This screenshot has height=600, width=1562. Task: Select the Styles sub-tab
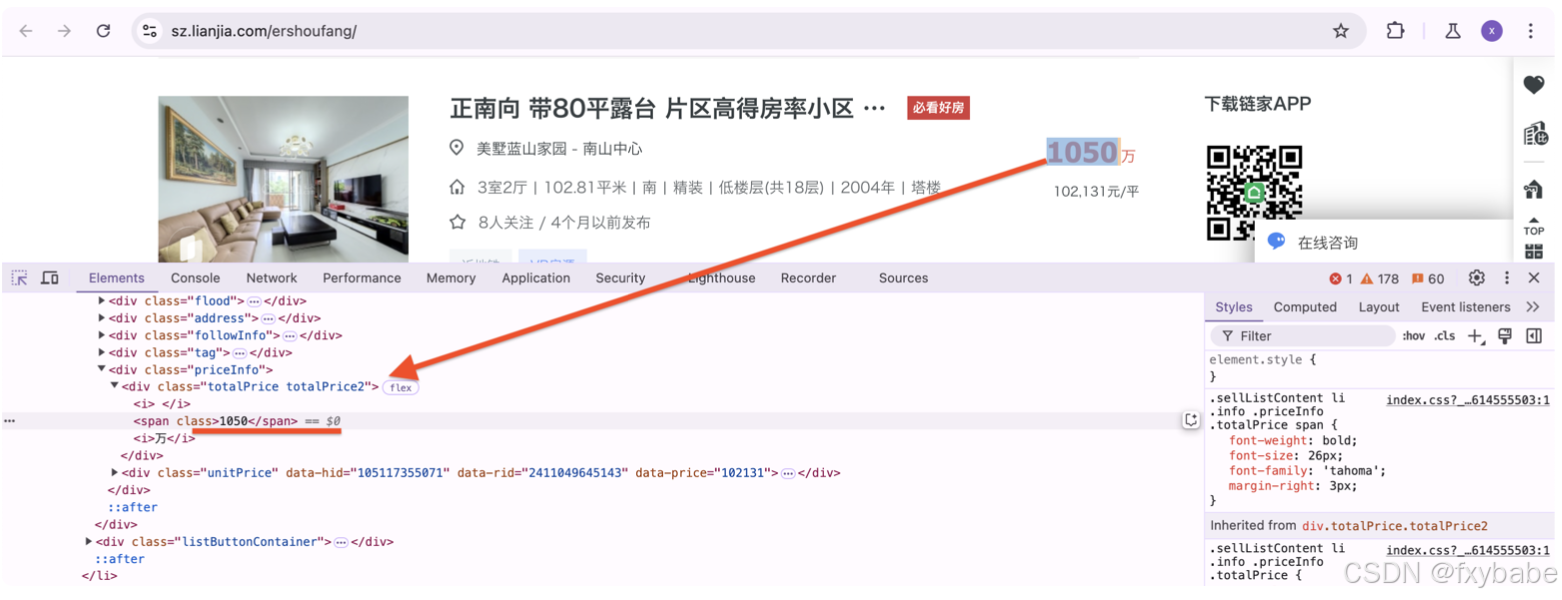[1233, 307]
